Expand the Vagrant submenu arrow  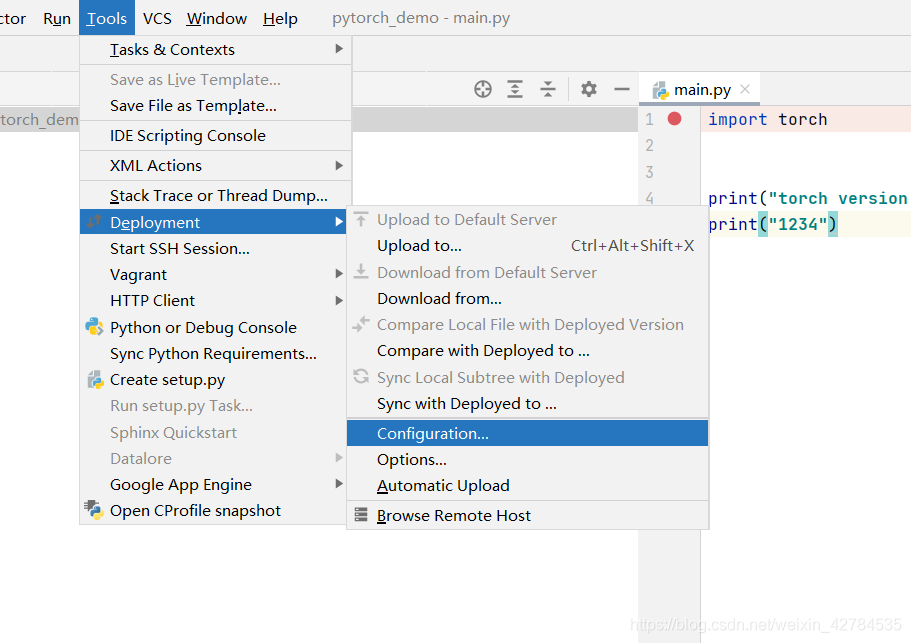click(x=339, y=274)
